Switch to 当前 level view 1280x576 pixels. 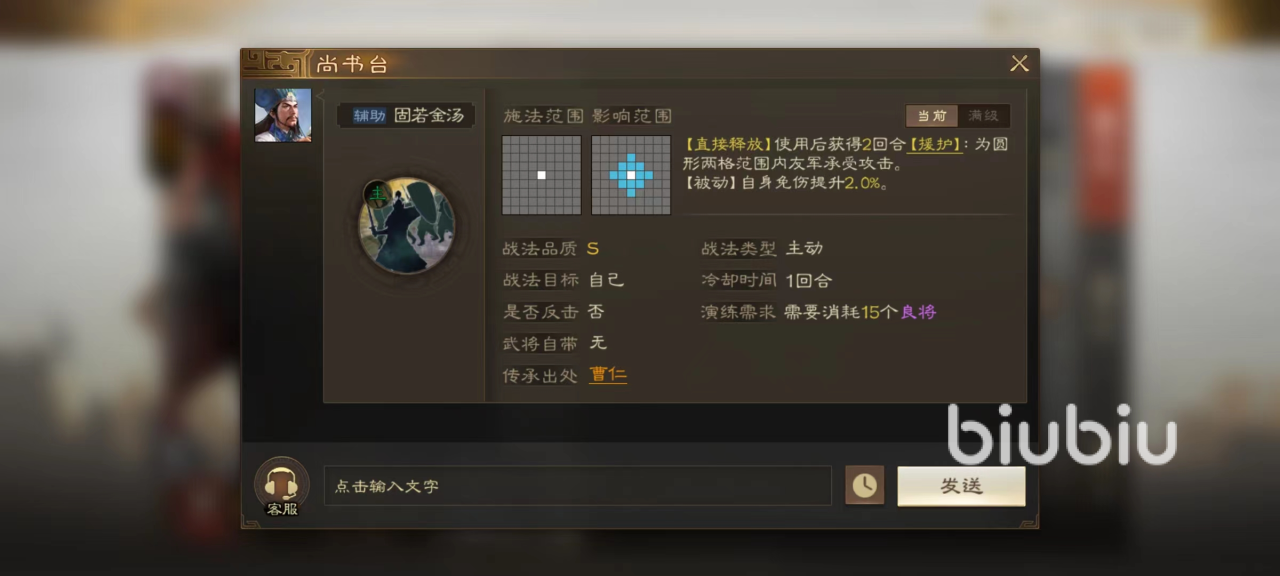[931, 116]
